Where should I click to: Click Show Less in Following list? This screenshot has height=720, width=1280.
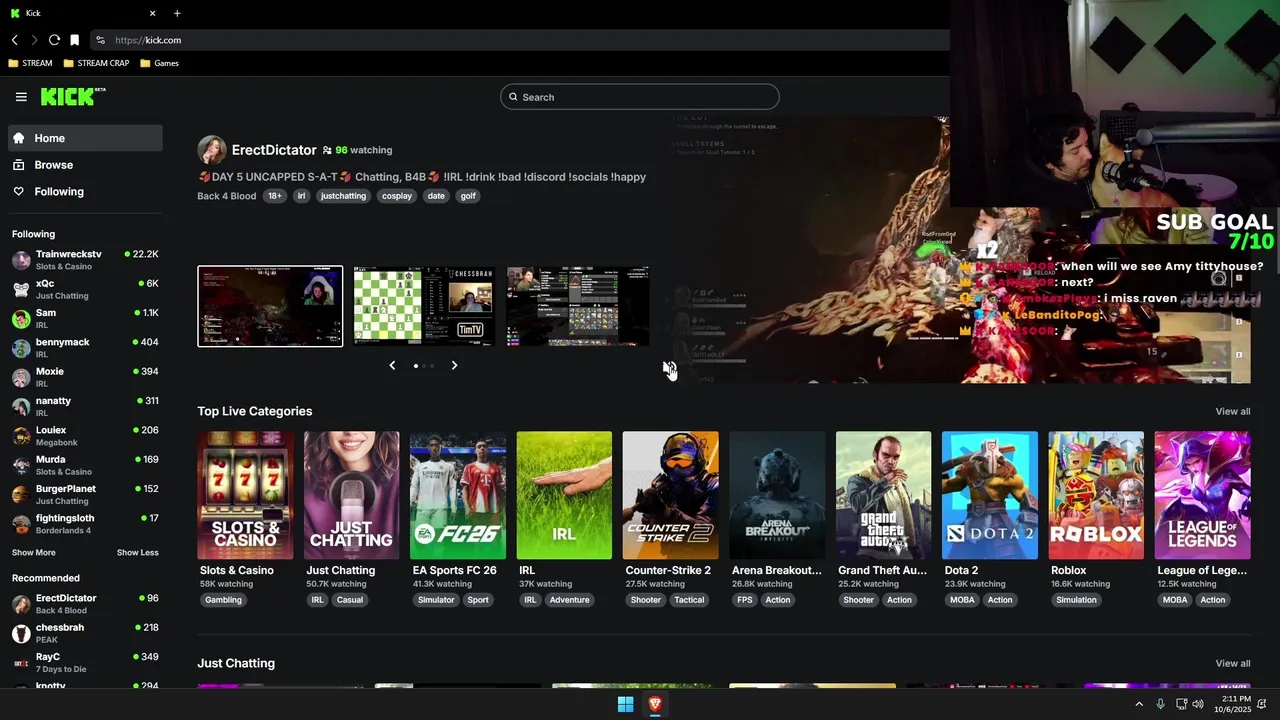(x=138, y=553)
